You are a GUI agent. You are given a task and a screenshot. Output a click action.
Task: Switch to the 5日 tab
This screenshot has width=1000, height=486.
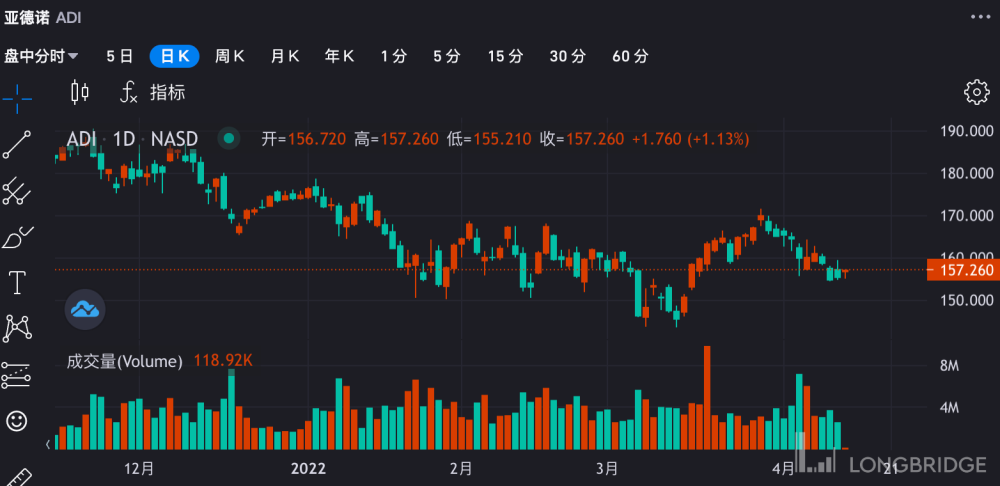119,56
